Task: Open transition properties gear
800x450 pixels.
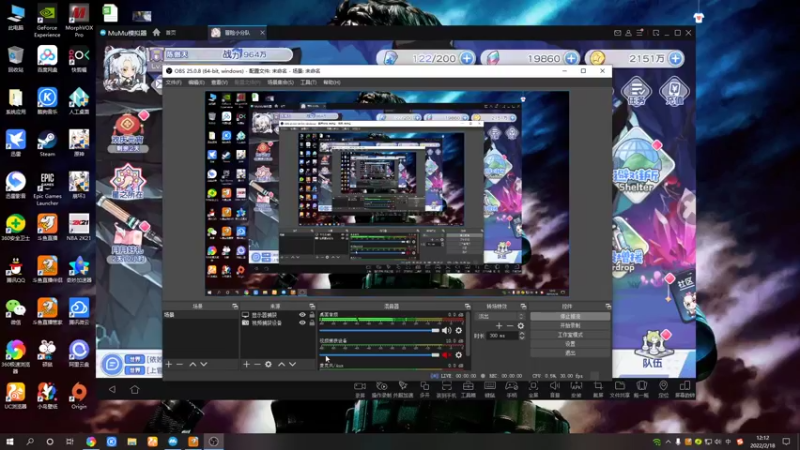Action: 520,326
